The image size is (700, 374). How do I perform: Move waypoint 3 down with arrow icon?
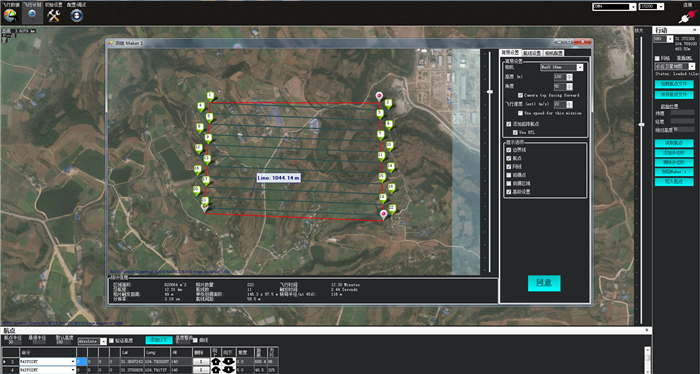tap(229, 362)
